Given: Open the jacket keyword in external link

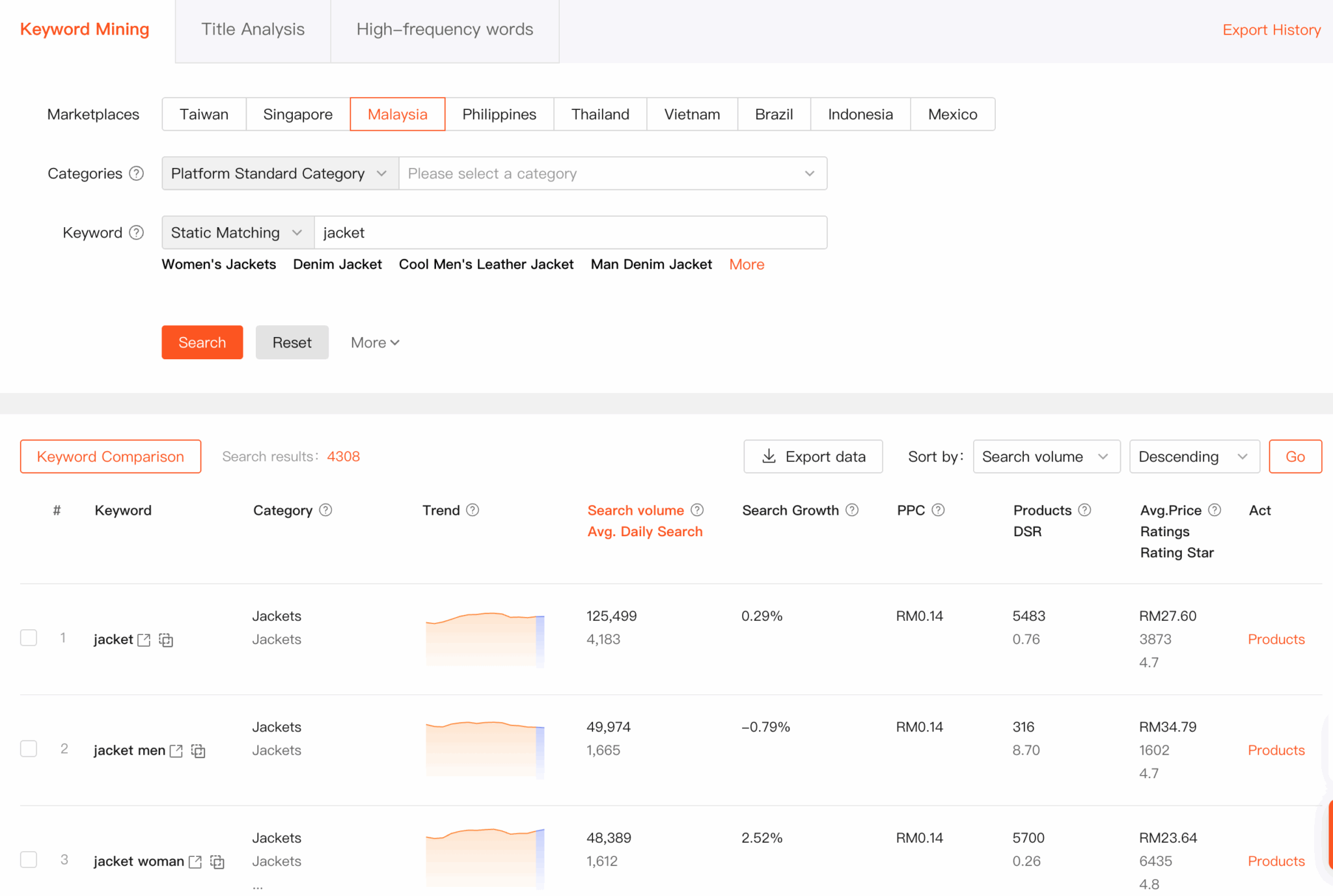Looking at the screenshot, I should point(144,640).
